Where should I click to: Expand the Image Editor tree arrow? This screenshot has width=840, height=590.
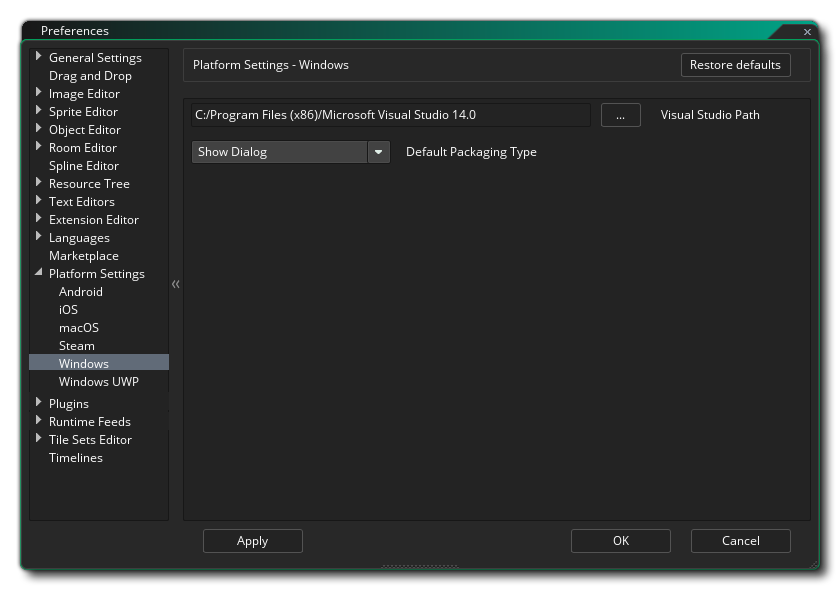click(x=39, y=93)
